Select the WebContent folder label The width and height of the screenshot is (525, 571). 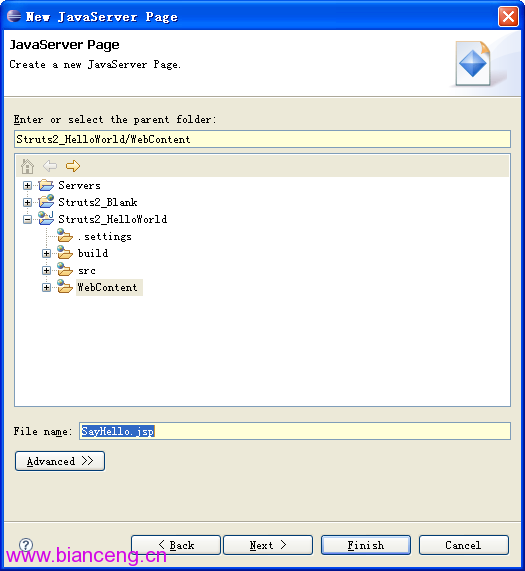[107, 287]
